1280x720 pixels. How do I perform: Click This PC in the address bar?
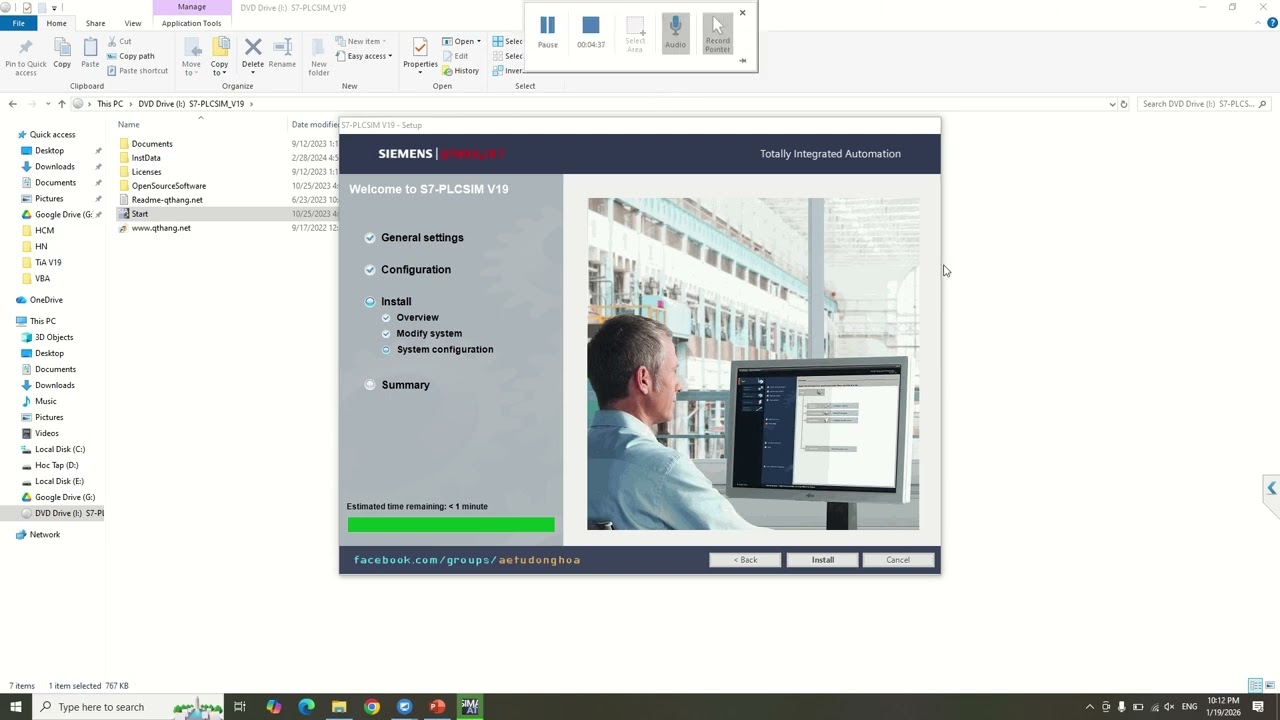(x=110, y=104)
